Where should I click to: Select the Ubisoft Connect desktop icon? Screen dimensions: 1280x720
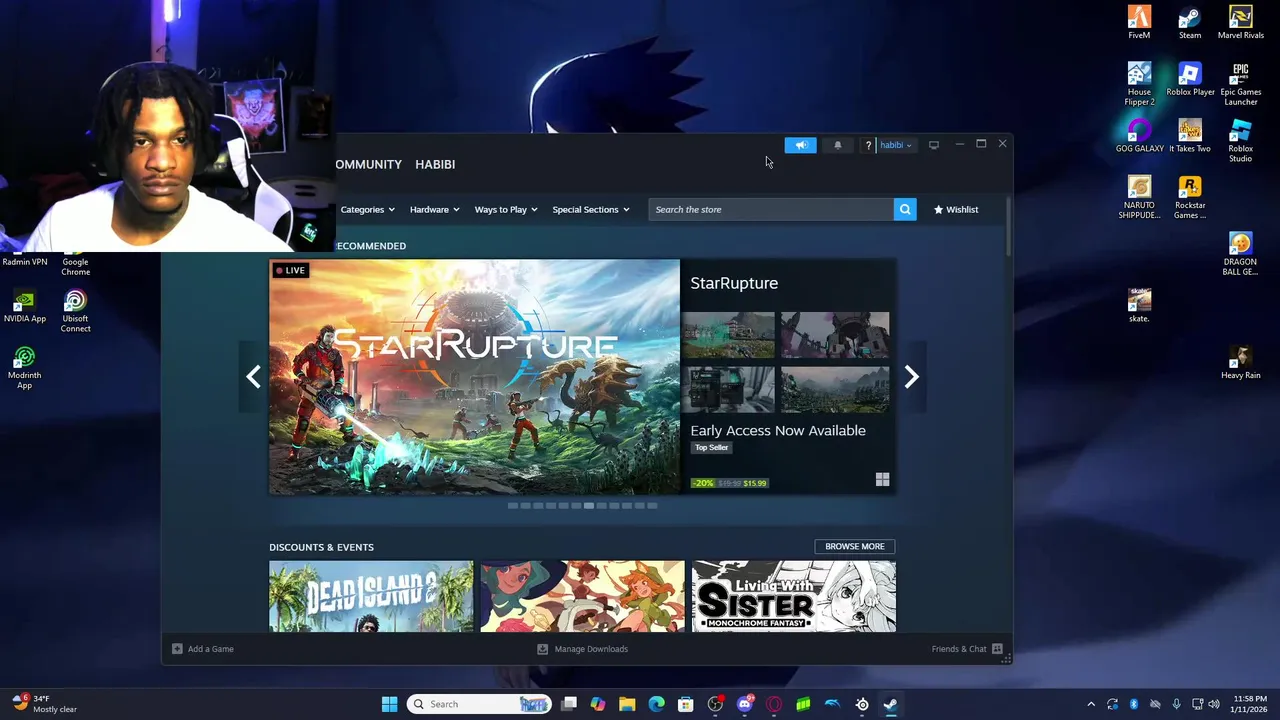click(x=76, y=311)
